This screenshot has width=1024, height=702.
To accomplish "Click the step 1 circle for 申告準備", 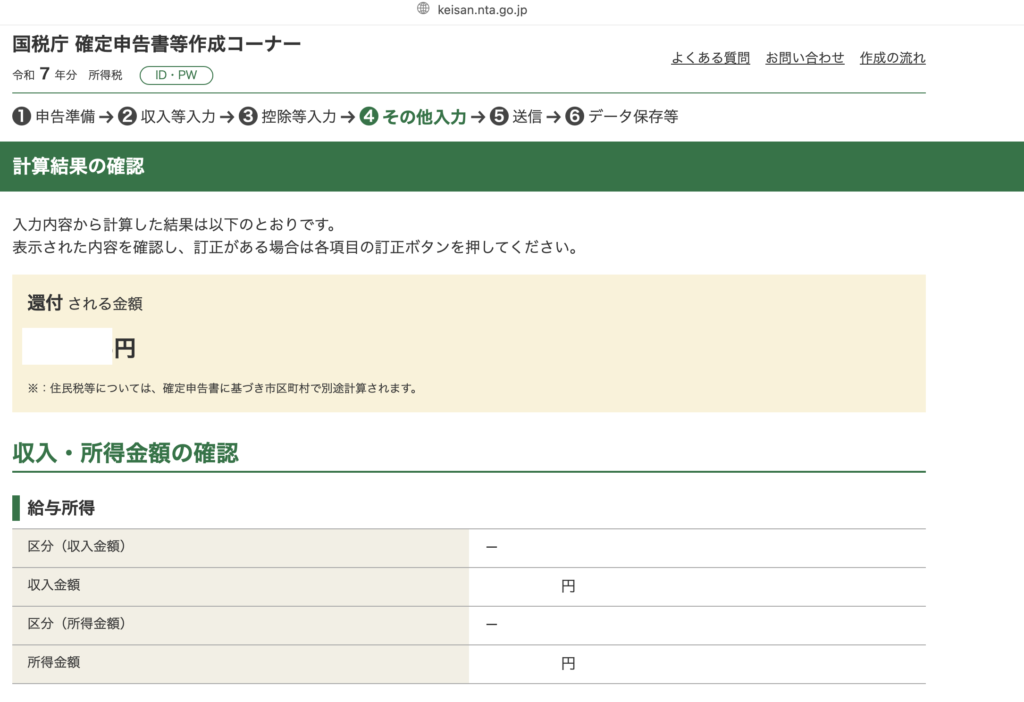I will click(21, 116).
